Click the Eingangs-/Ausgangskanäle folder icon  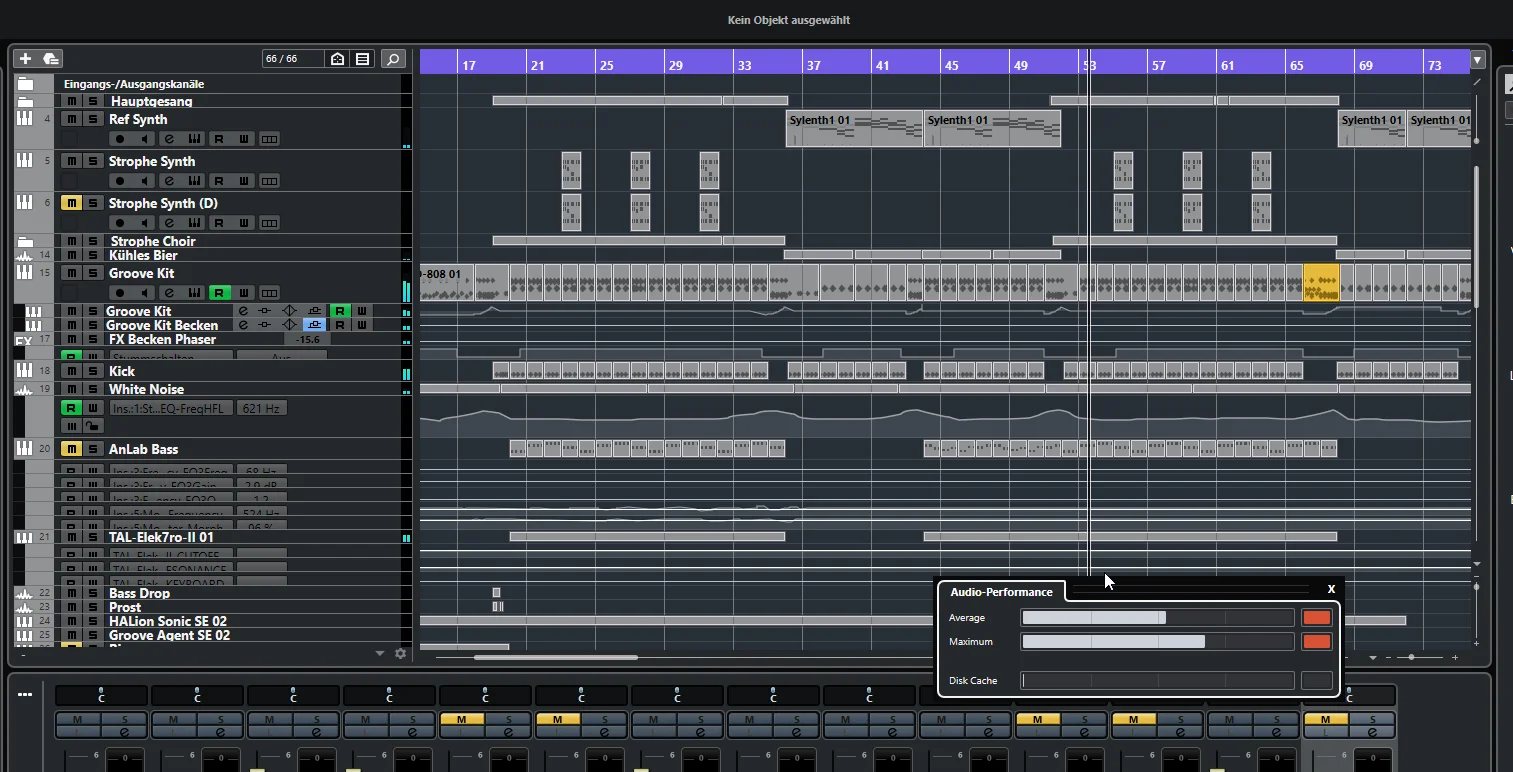25,84
